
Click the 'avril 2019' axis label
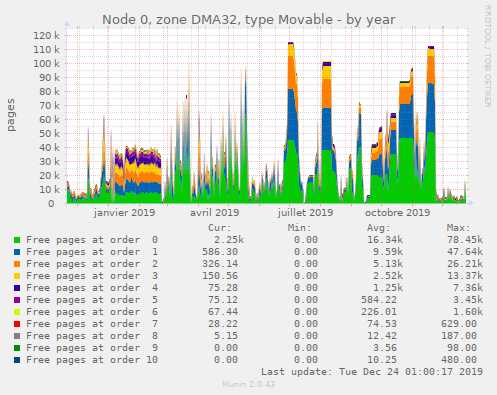214,213
